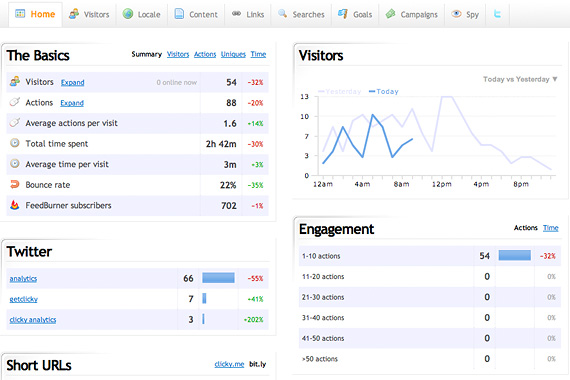This screenshot has height=380, width=570.
Task: Click the '>50 actions' row label
Action: point(320,359)
